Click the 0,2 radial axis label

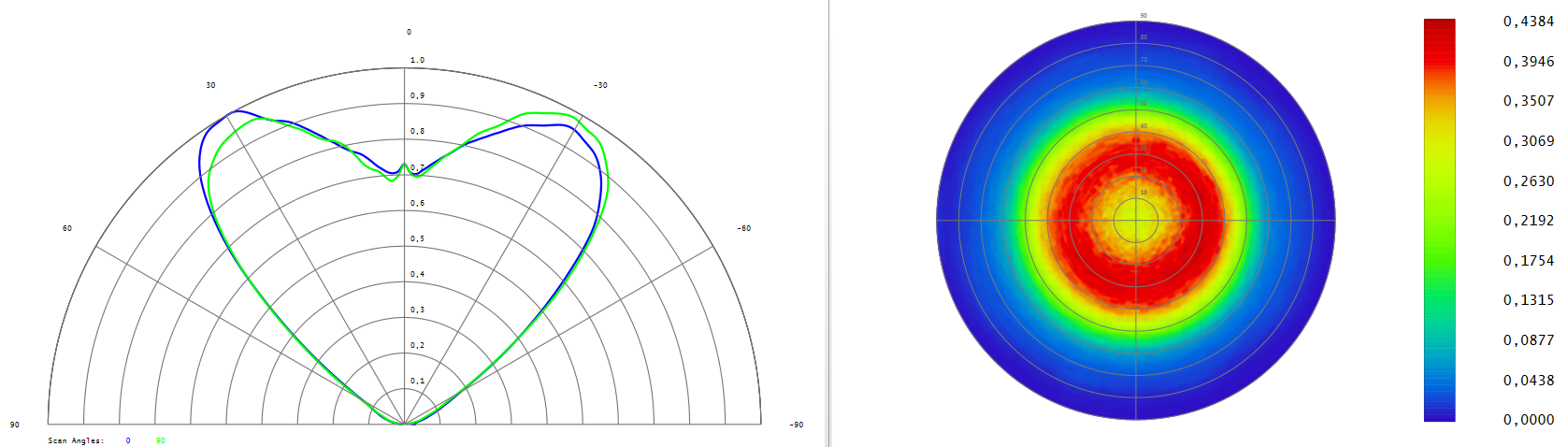[417, 345]
